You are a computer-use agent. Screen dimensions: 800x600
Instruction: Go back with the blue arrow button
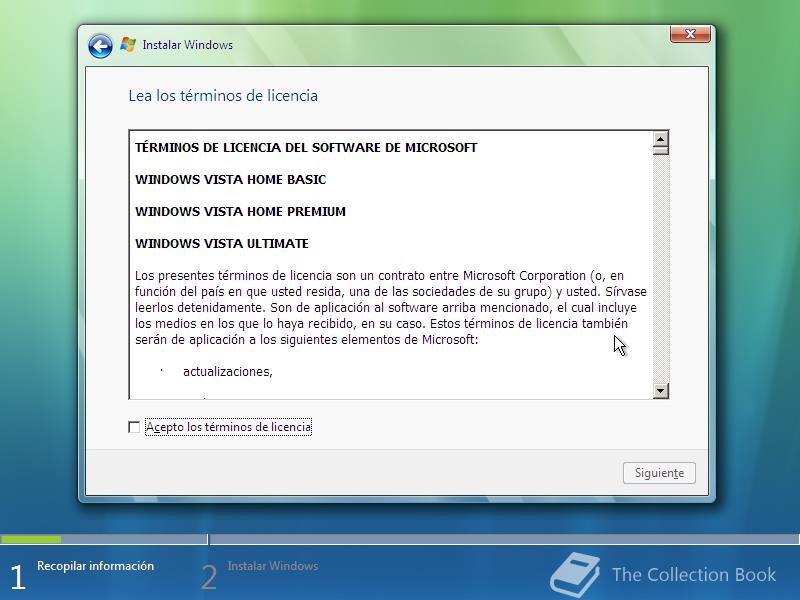click(100, 46)
